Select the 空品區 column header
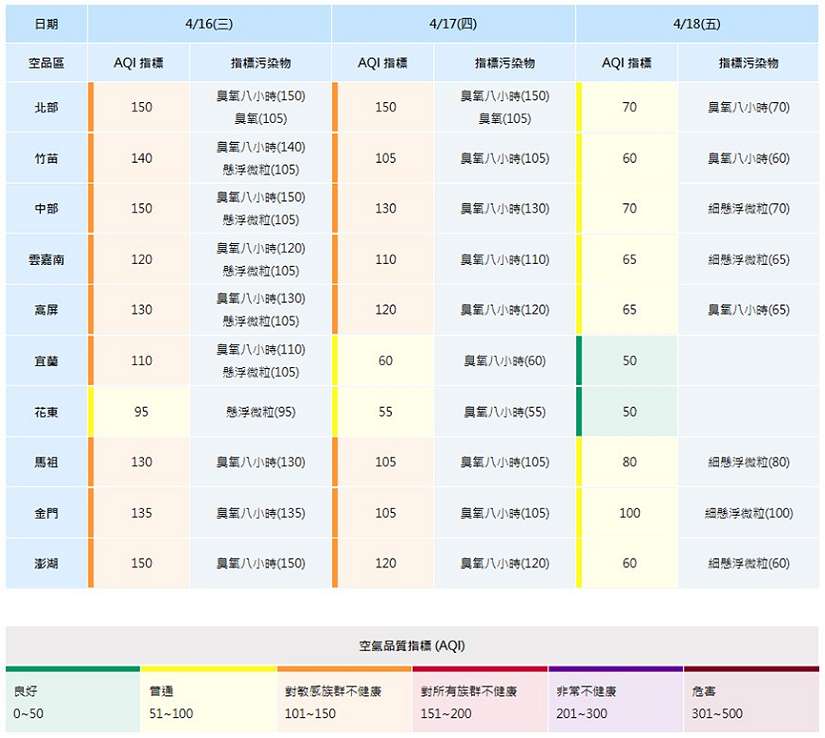Screen dimensions: 825x738 pyautogui.click(x=46, y=63)
